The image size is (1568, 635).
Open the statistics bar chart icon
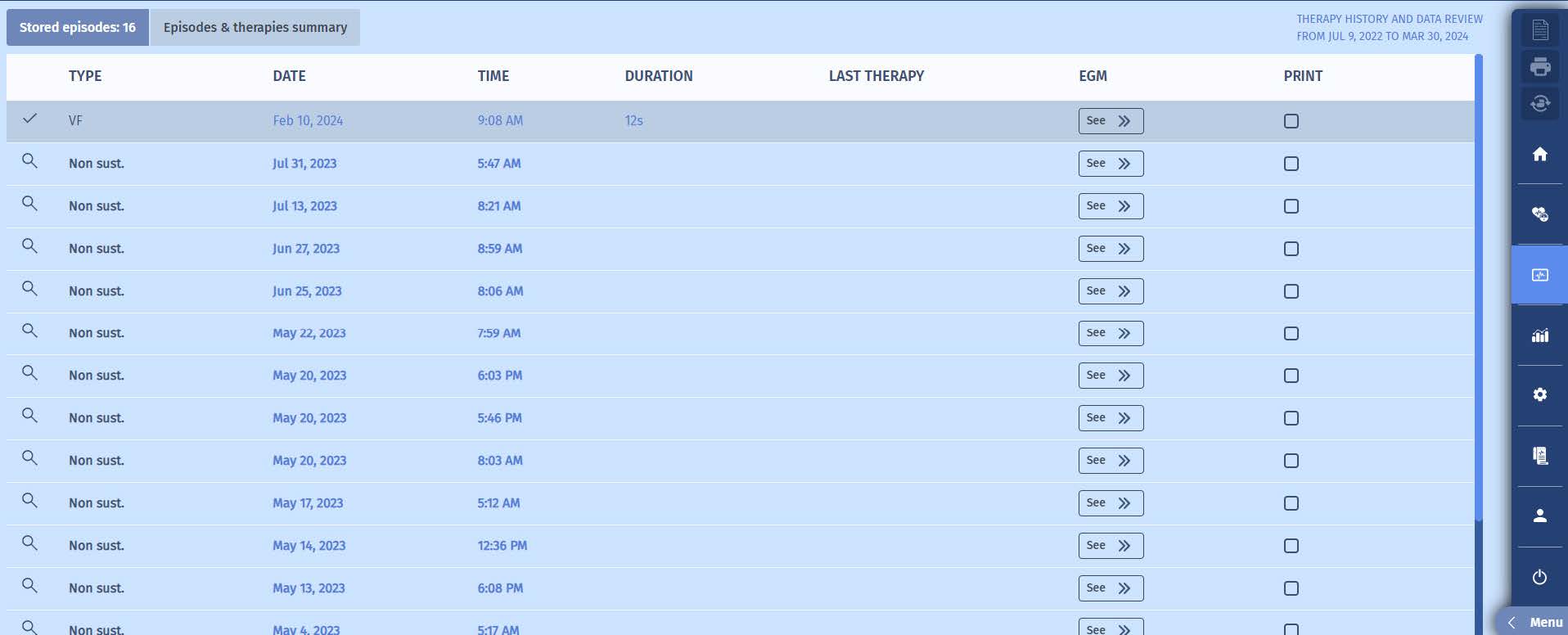1539,336
